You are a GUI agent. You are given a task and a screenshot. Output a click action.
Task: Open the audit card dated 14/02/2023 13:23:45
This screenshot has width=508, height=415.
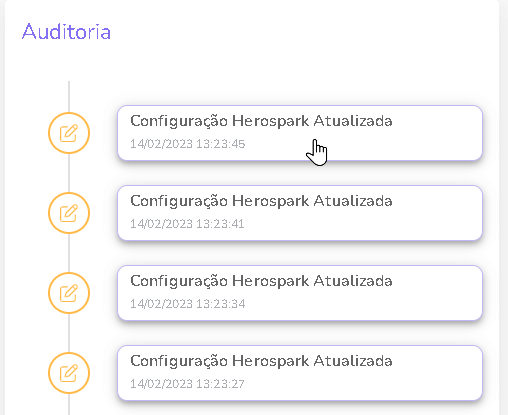coord(300,133)
